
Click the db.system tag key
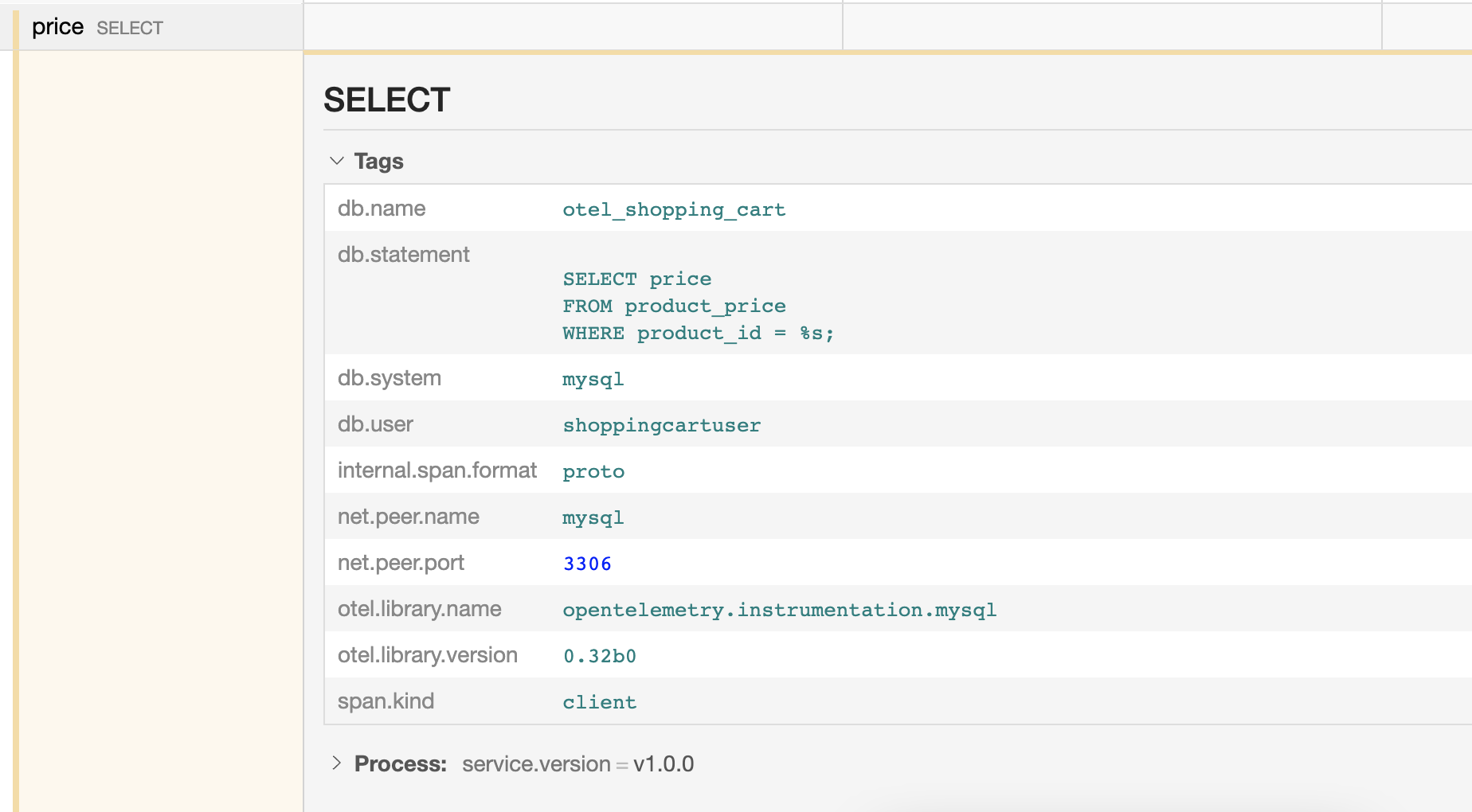pyautogui.click(x=389, y=378)
